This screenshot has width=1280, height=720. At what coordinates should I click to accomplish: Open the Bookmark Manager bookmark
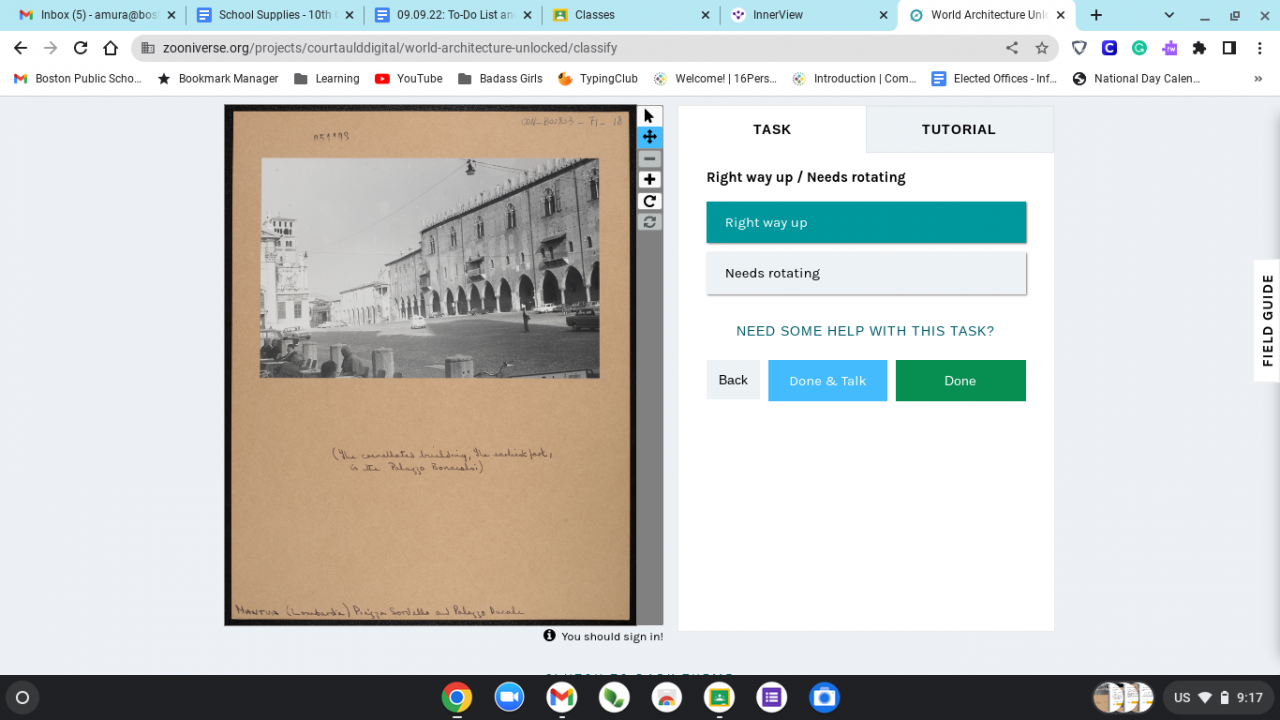[x=218, y=78]
